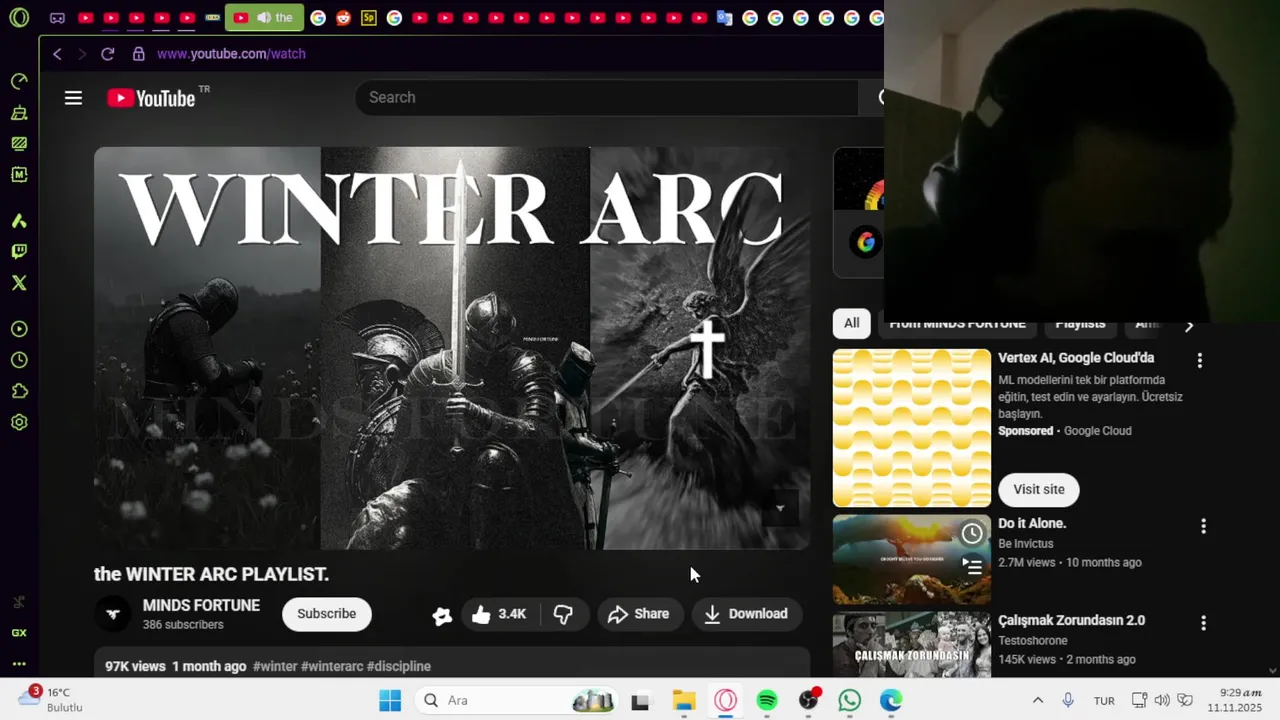Open options menu for Çalışmak Zorundasın 2.0
This screenshot has height=720, width=1280.
click(1203, 623)
